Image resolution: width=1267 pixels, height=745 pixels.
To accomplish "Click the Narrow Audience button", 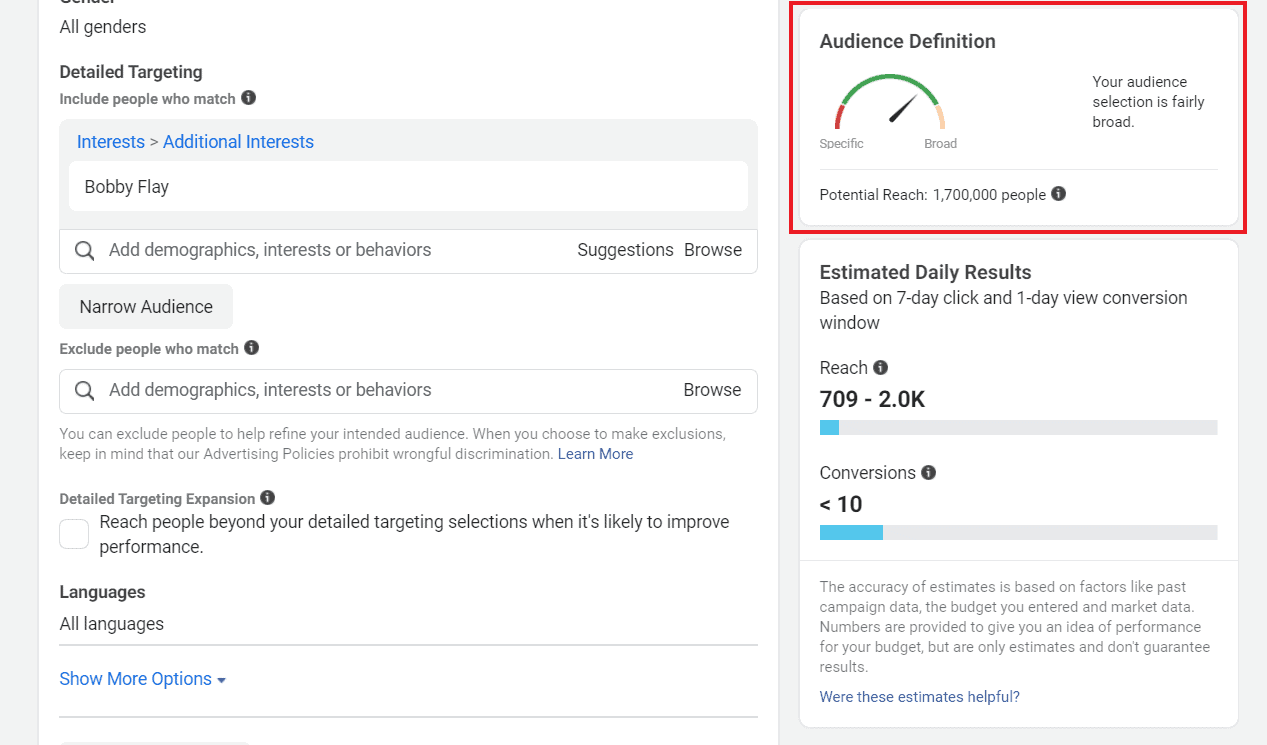I will click(145, 306).
